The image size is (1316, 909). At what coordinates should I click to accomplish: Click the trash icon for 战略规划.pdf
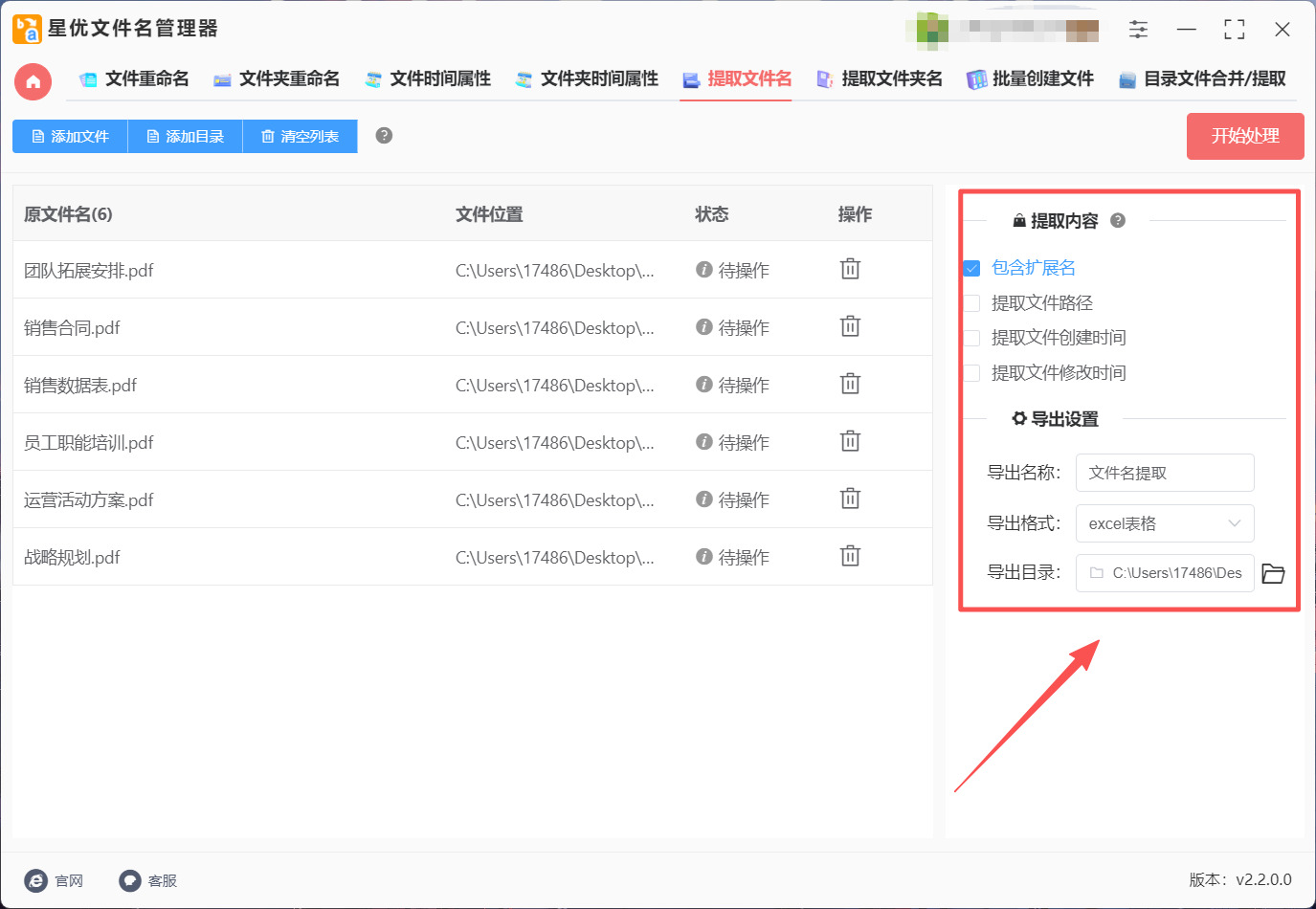[850, 556]
